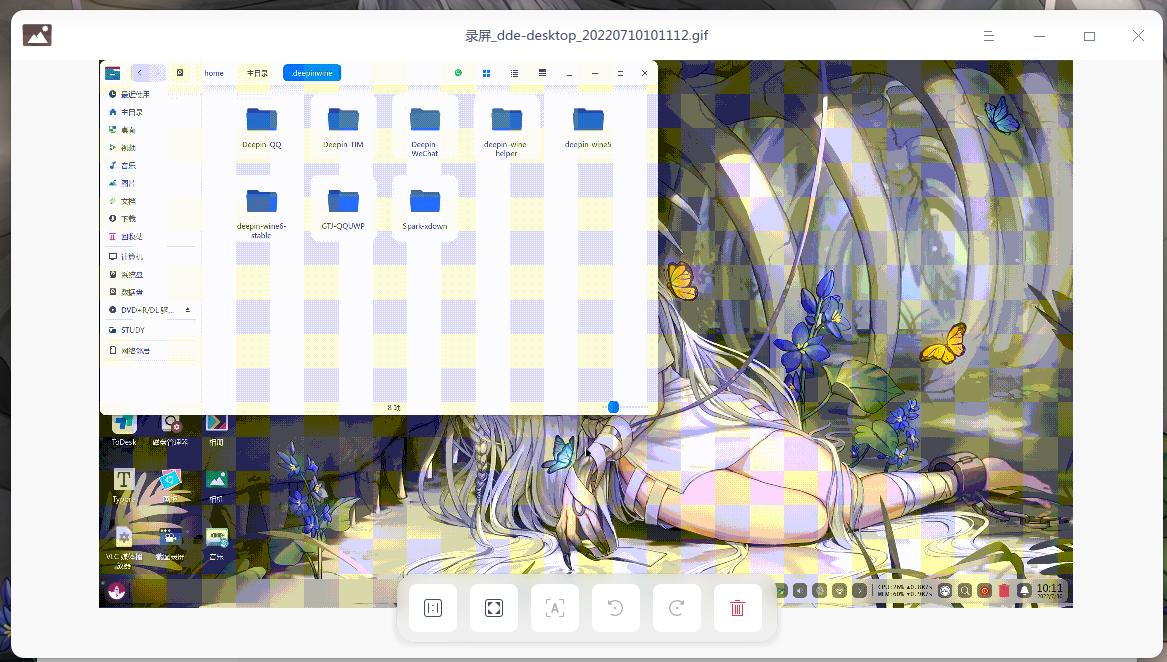
Task: Click the Spark-xdown folder in the GIF
Action: coord(425,209)
